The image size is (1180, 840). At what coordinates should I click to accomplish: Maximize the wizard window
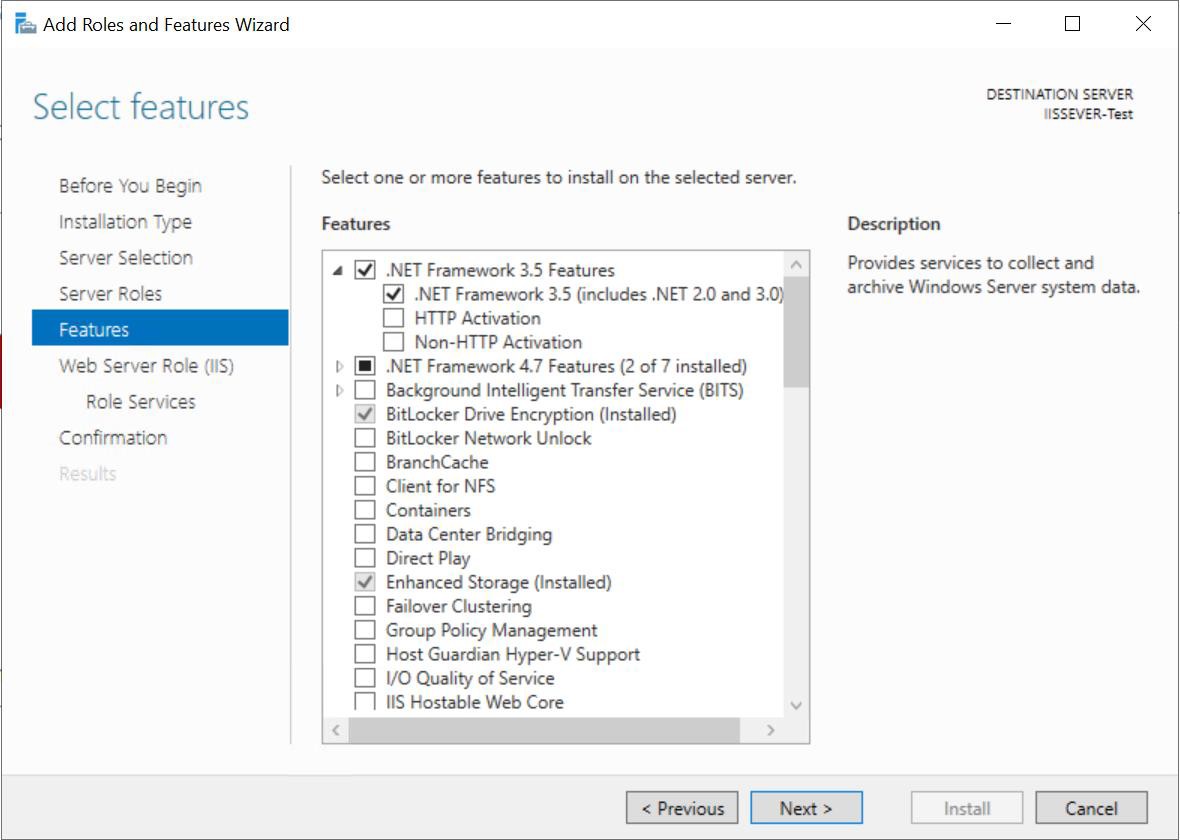pyautogui.click(x=1072, y=24)
